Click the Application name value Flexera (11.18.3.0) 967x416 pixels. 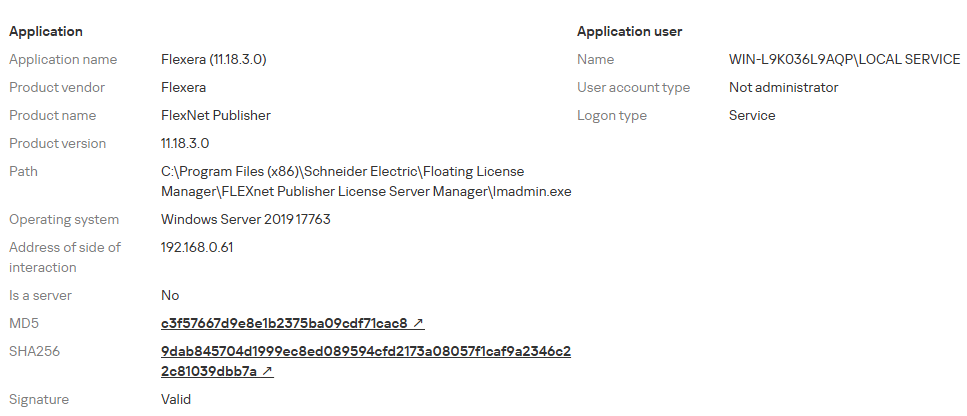coord(213,60)
